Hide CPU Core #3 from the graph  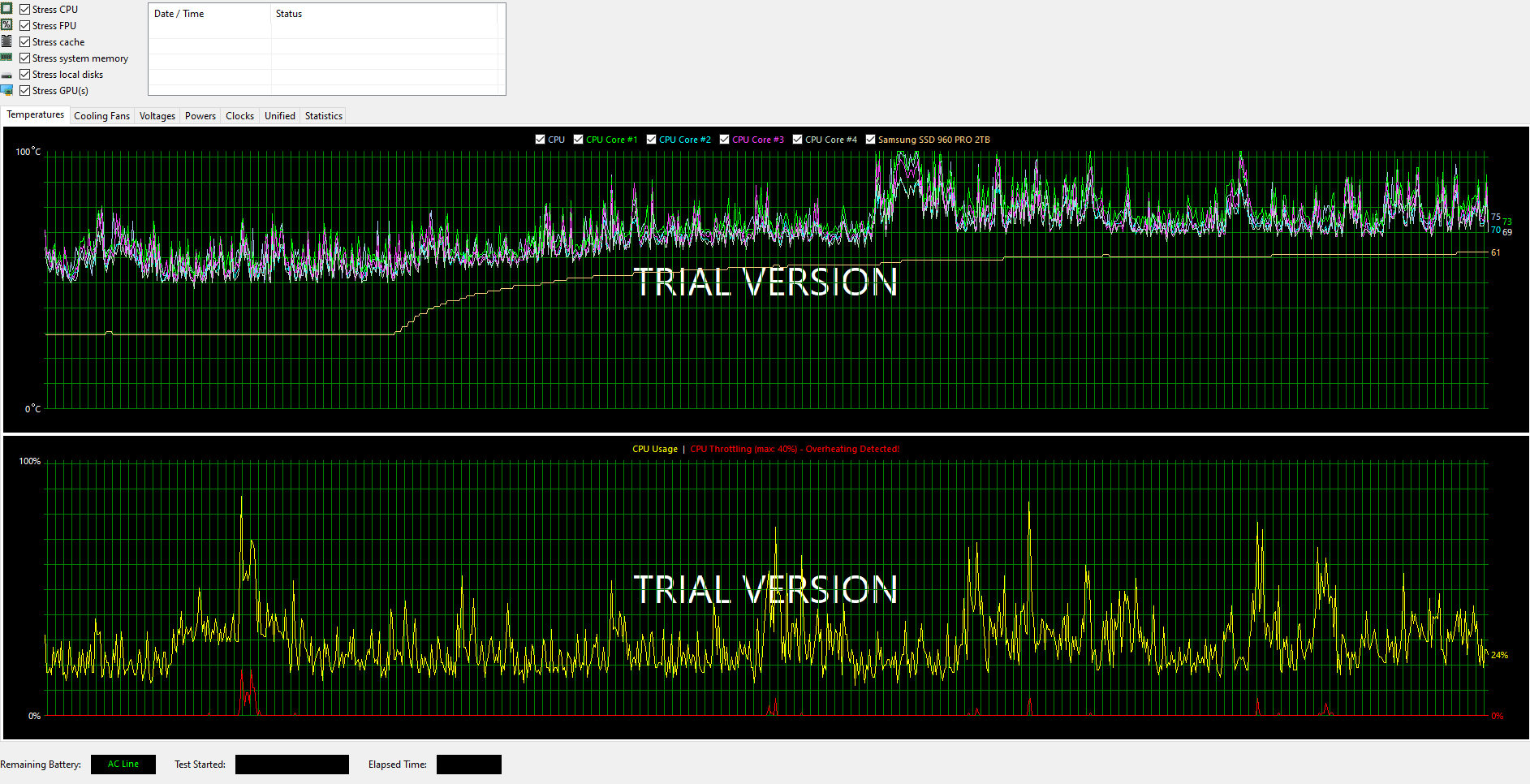pos(724,140)
